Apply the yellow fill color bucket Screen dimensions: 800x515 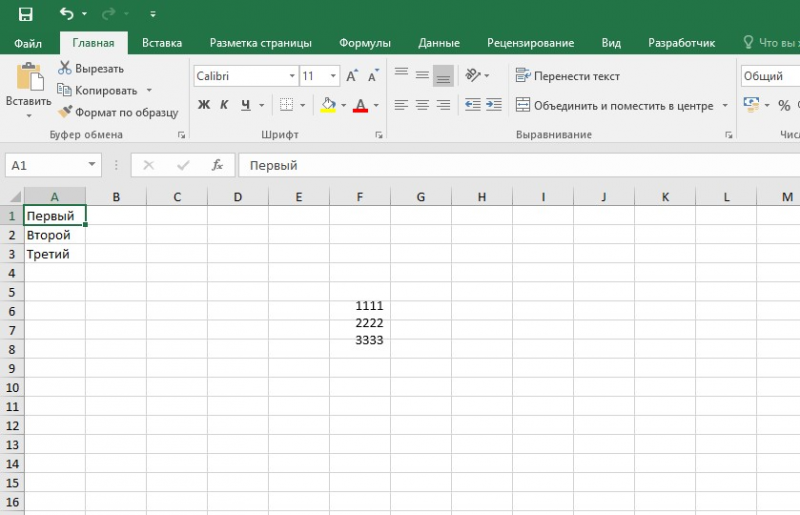tap(328, 105)
